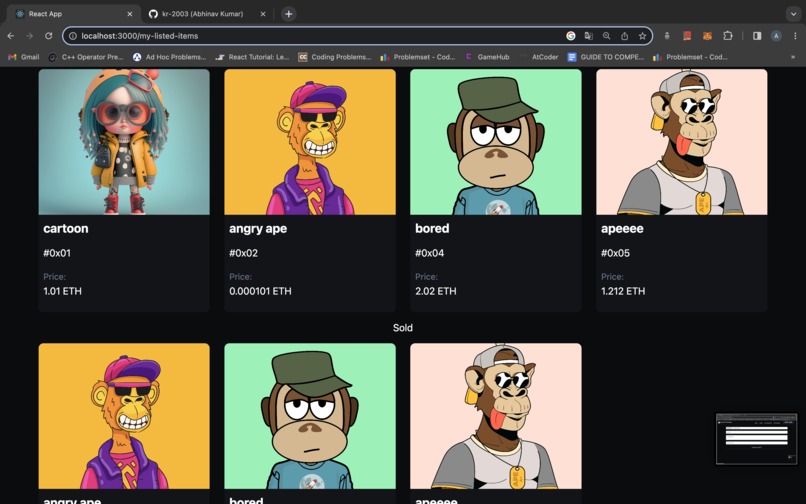Select the listed apeeee image
Viewport: 806px width, 504px height.
682,142
